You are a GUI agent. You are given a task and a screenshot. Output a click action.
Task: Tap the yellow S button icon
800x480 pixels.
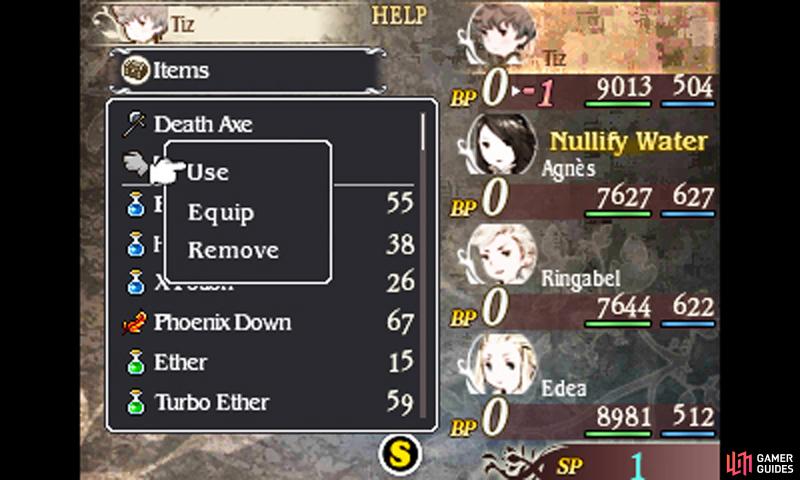pyautogui.click(x=401, y=454)
